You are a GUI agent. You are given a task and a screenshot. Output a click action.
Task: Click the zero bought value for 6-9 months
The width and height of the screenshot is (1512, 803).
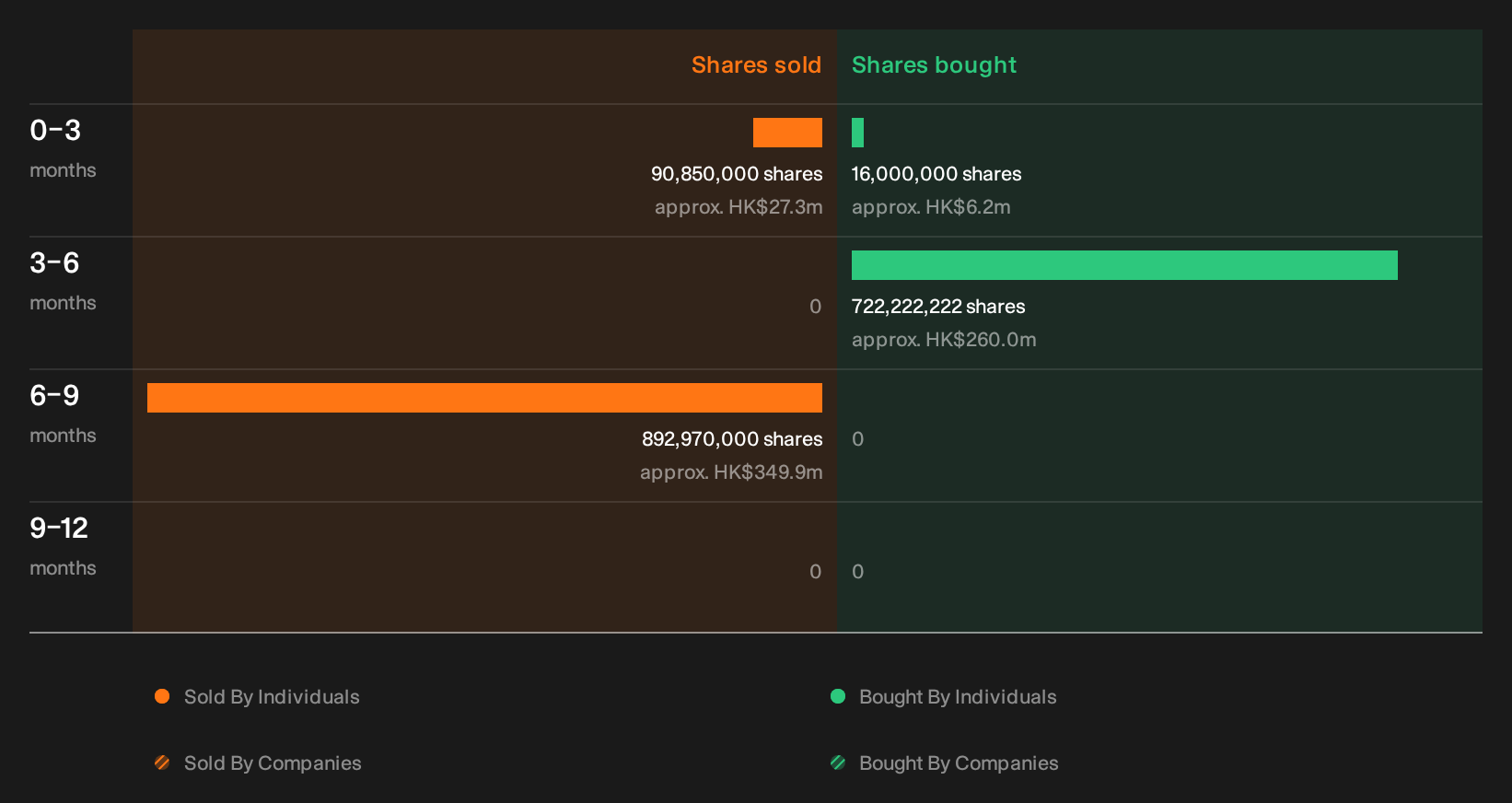tap(858, 439)
